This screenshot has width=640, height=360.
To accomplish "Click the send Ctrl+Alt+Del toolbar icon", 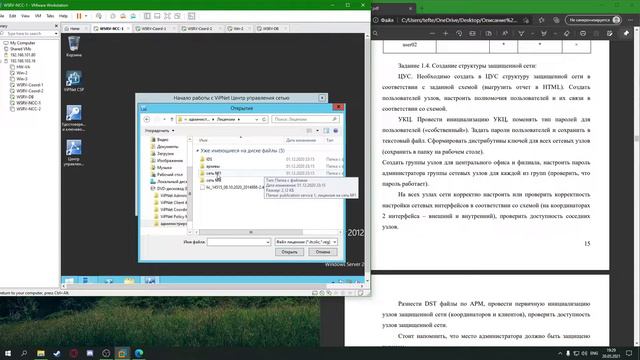I will point(99,16).
